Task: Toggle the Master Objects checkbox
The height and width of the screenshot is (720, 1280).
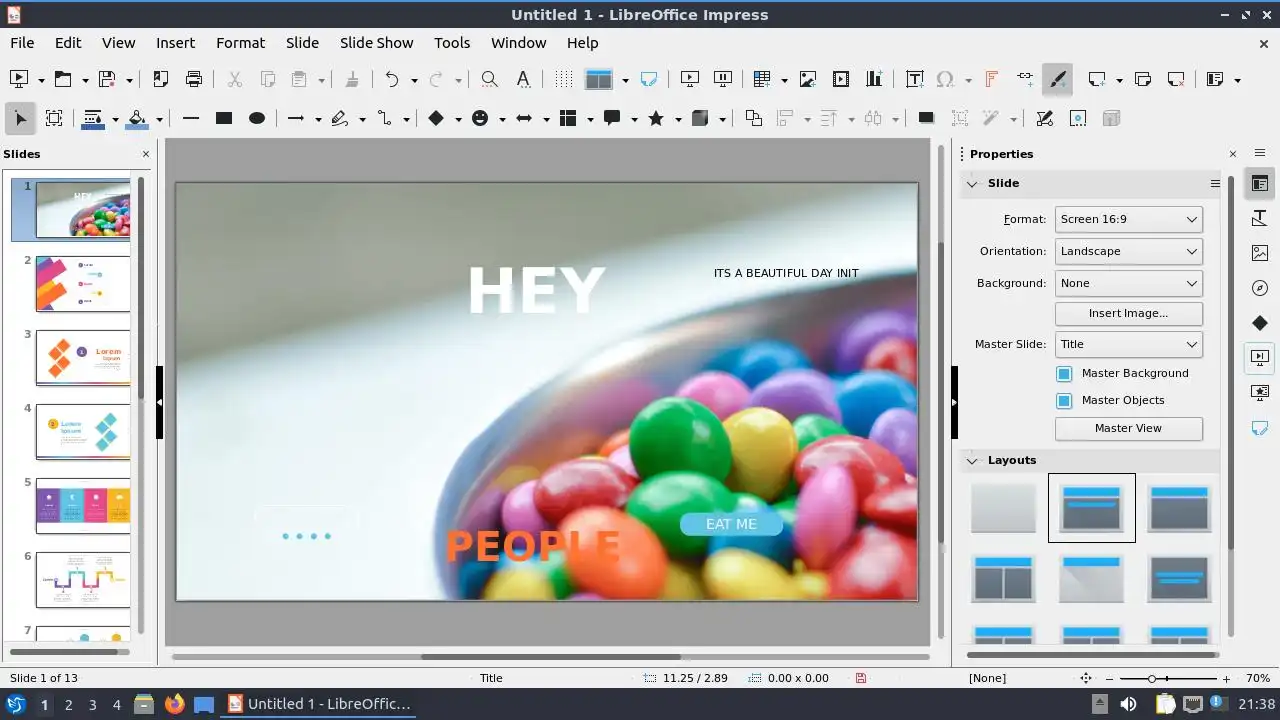Action: (1064, 400)
